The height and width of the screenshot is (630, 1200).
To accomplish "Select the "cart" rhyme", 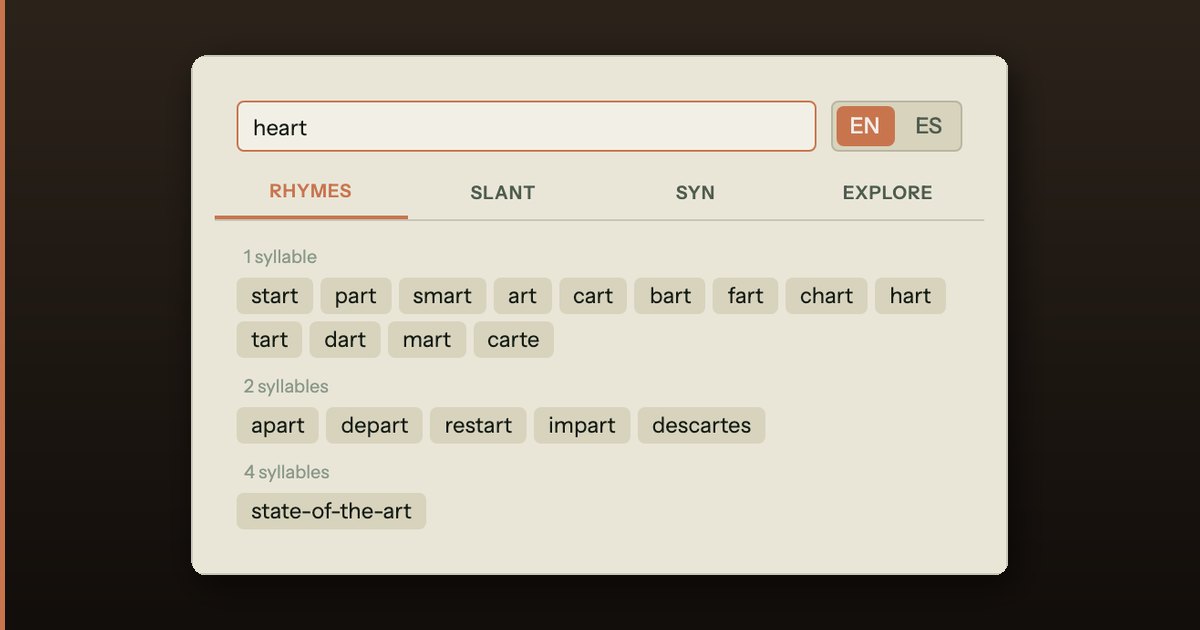I will pos(593,296).
